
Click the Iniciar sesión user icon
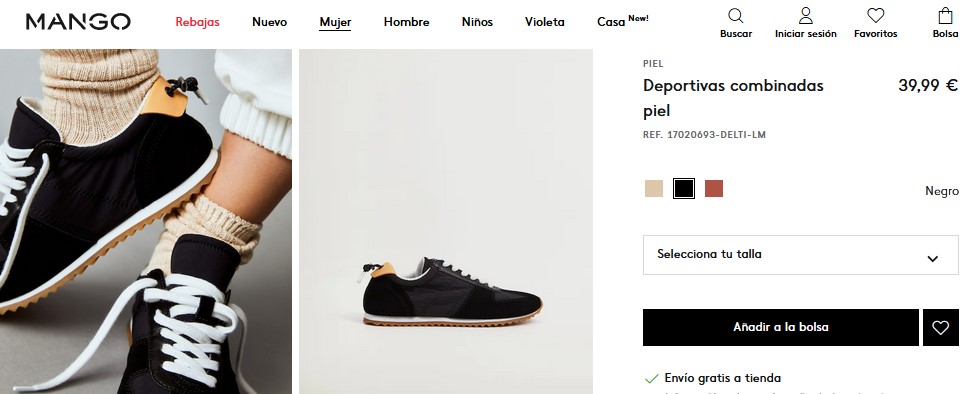806,16
